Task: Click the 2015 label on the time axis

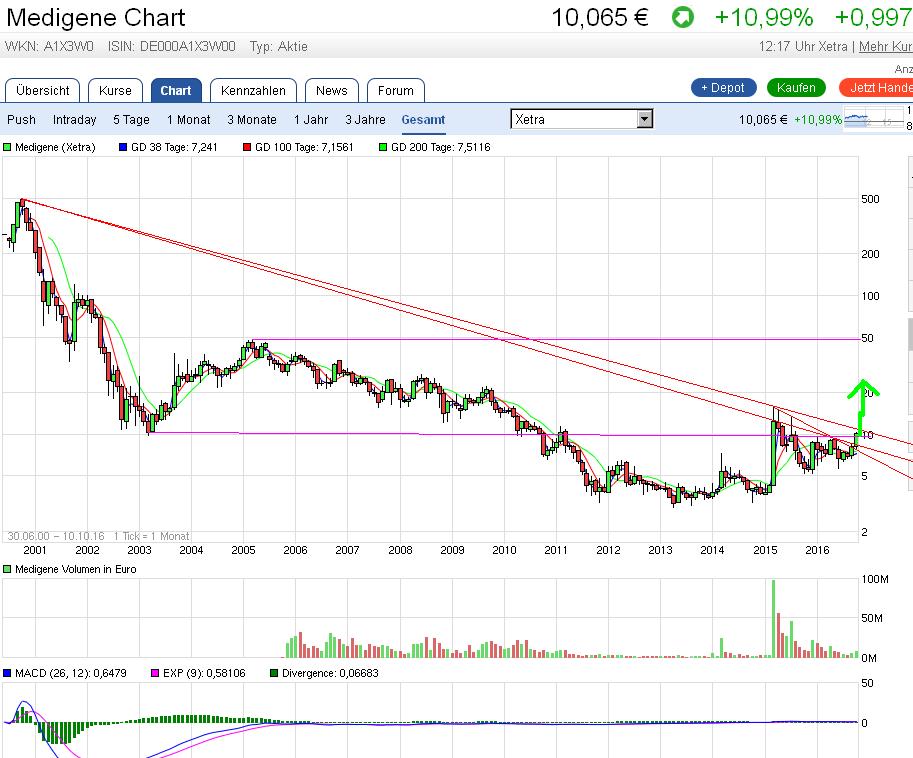Action: [765, 550]
